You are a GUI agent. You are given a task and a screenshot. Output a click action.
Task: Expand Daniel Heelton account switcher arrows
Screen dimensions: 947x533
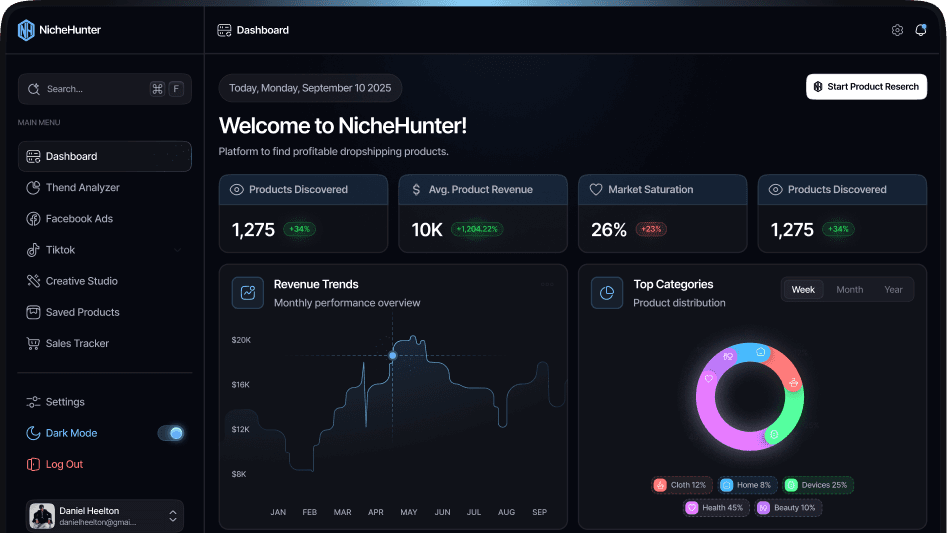(173, 515)
